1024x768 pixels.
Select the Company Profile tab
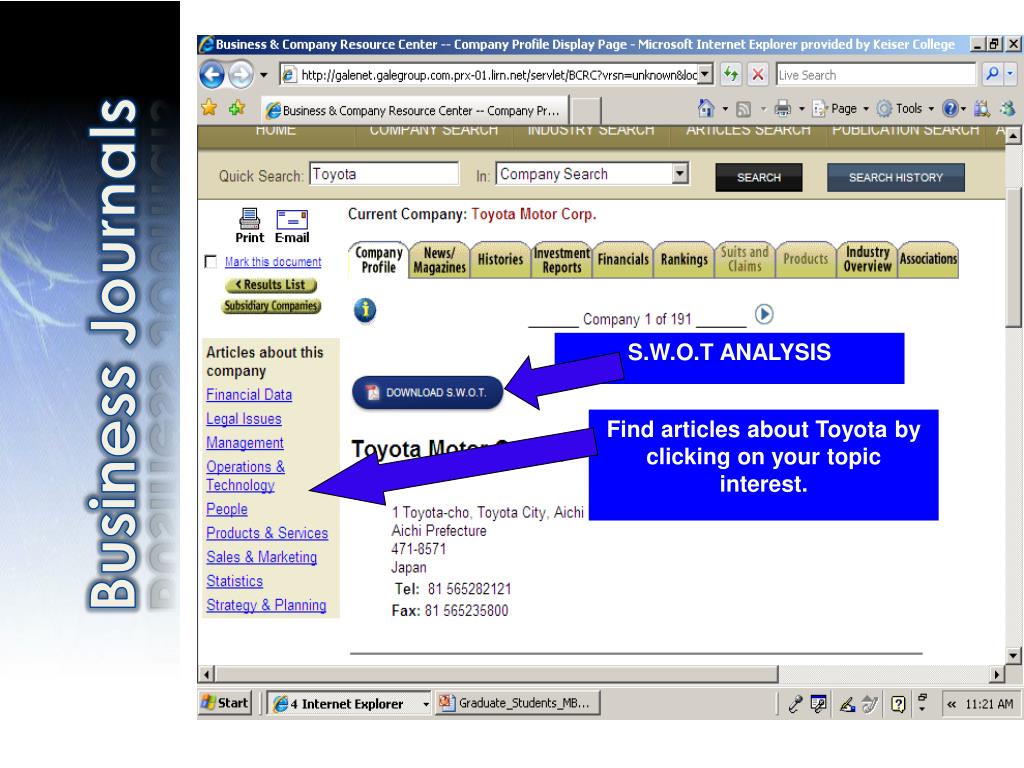pos(379,260)
